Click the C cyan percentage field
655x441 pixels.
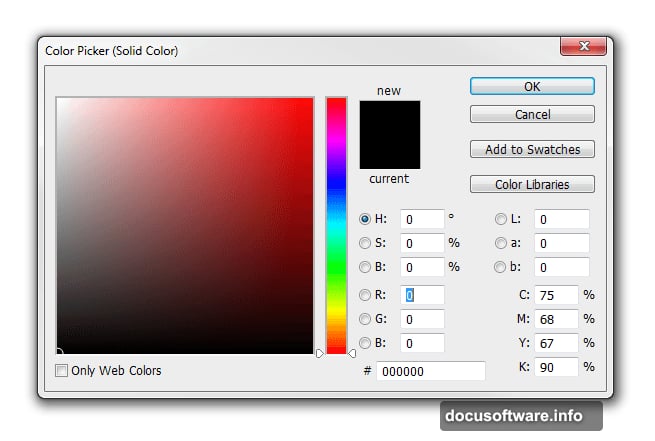[556, 295]
